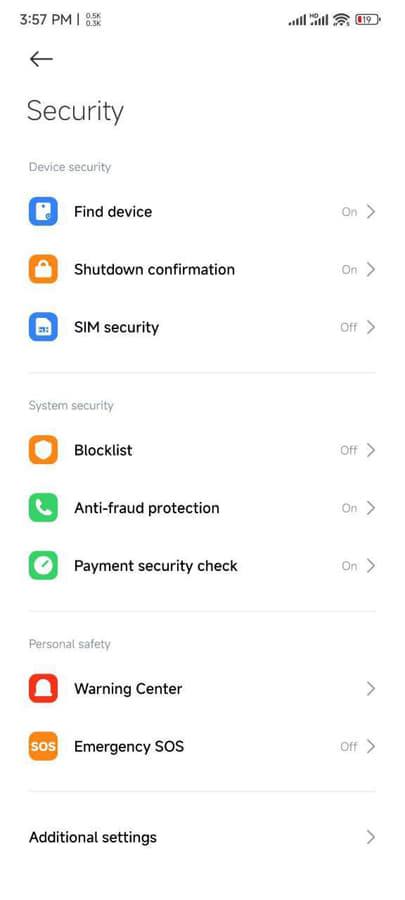The image size is (405, 900).
Task: Open Anti-fraud protection entry
Action: (x=202, y=508)
